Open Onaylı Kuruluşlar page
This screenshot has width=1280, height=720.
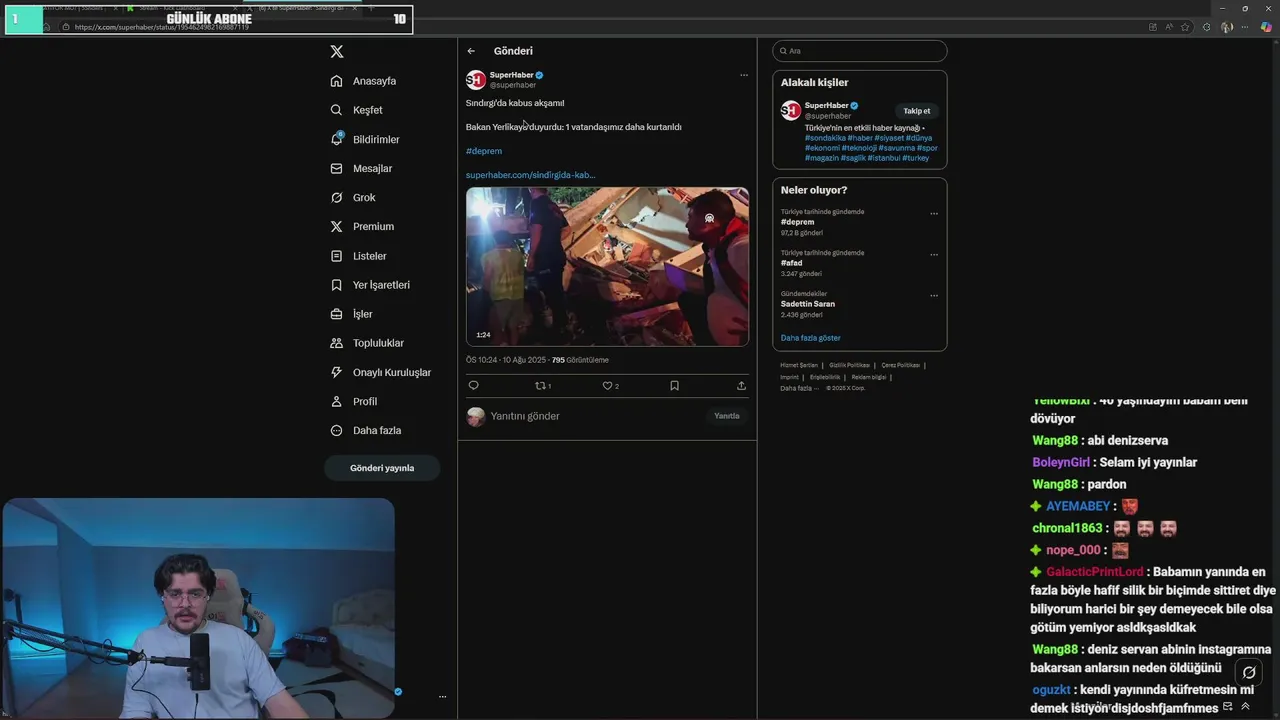pyautogui.click(x=381, y=372)
